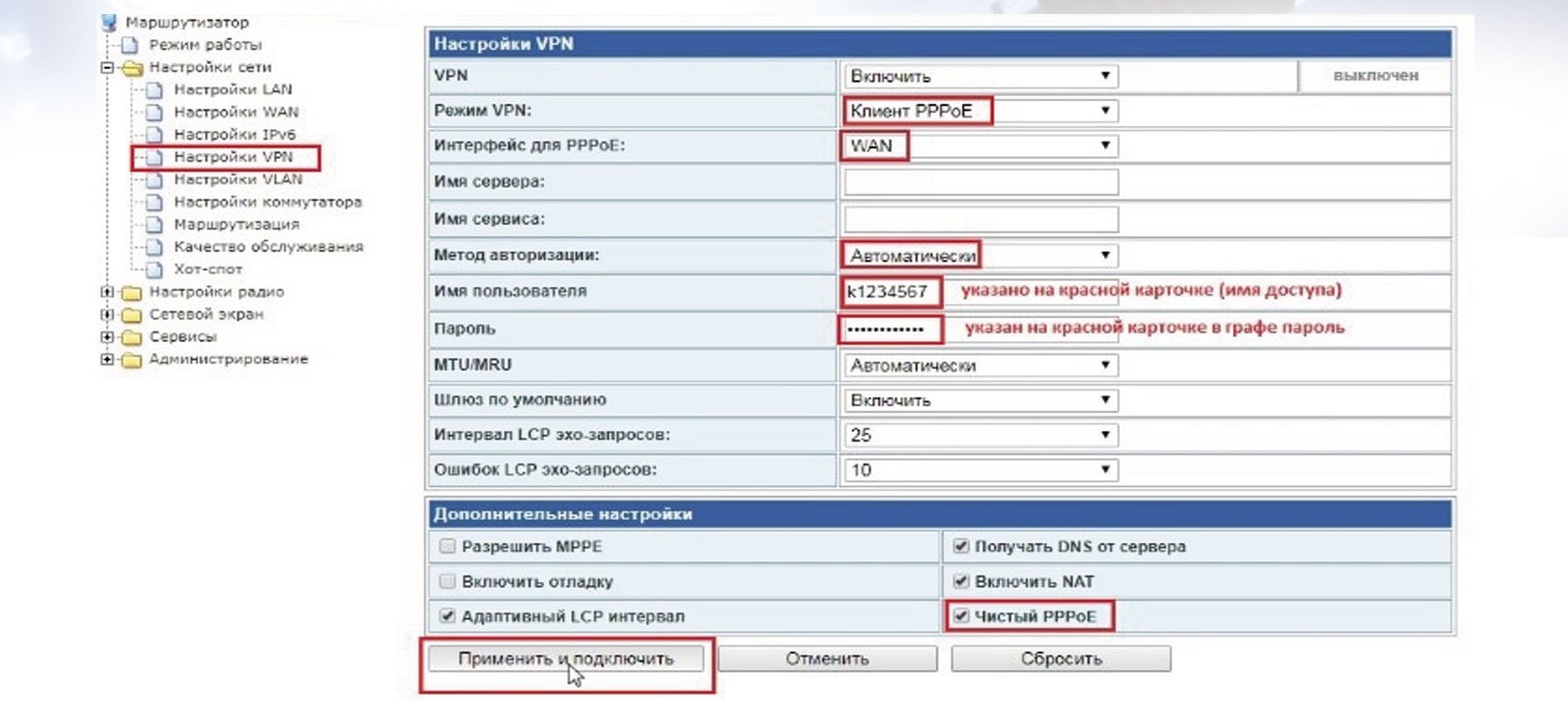Click the page icon beside Настройки VPN
The height and width of the screenshot is (715, 1568).
tap(155, 157)
